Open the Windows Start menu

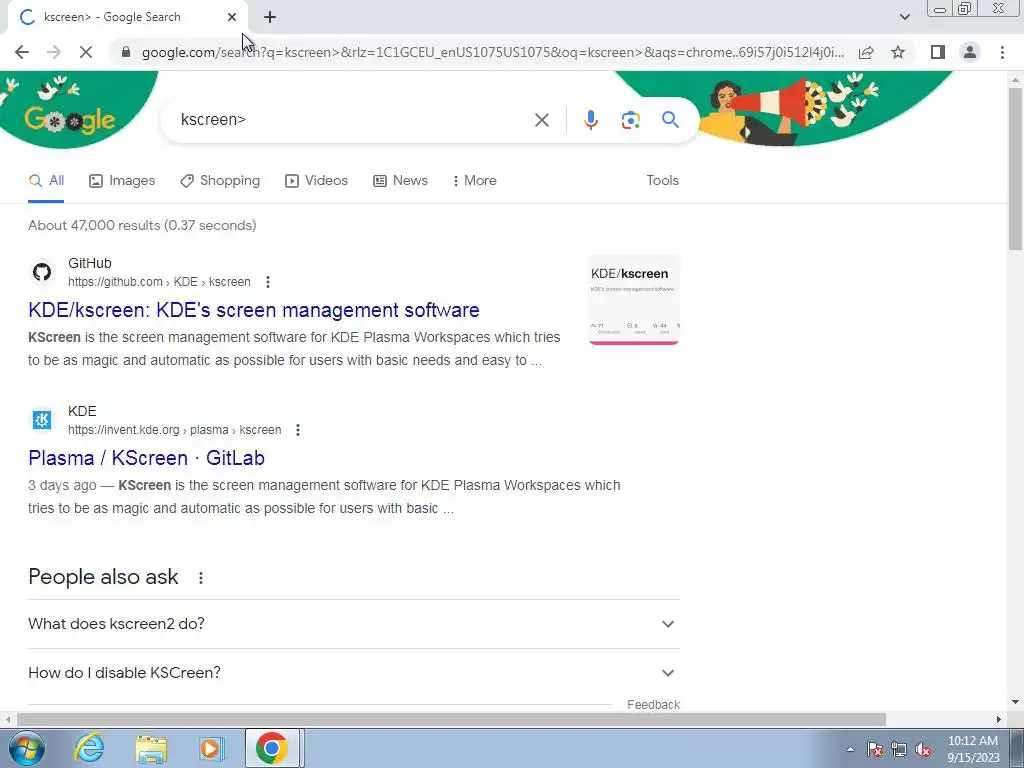tap(25, 748)
